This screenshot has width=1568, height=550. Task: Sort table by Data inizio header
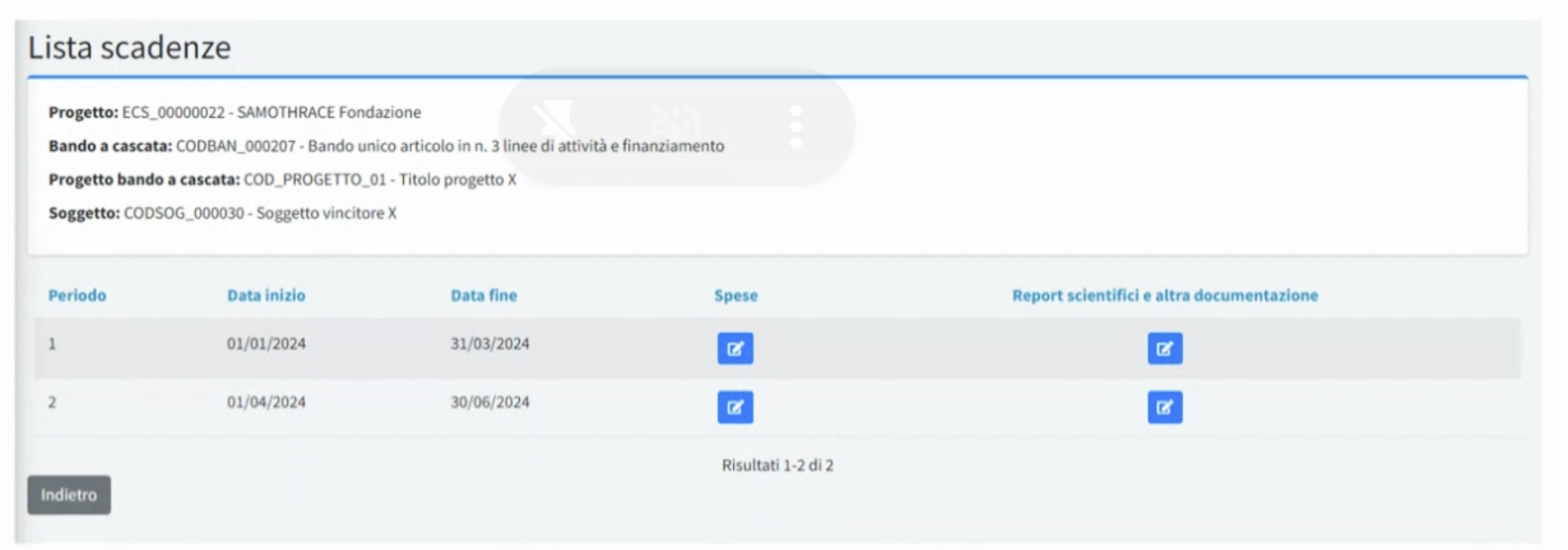coord(266,295)
